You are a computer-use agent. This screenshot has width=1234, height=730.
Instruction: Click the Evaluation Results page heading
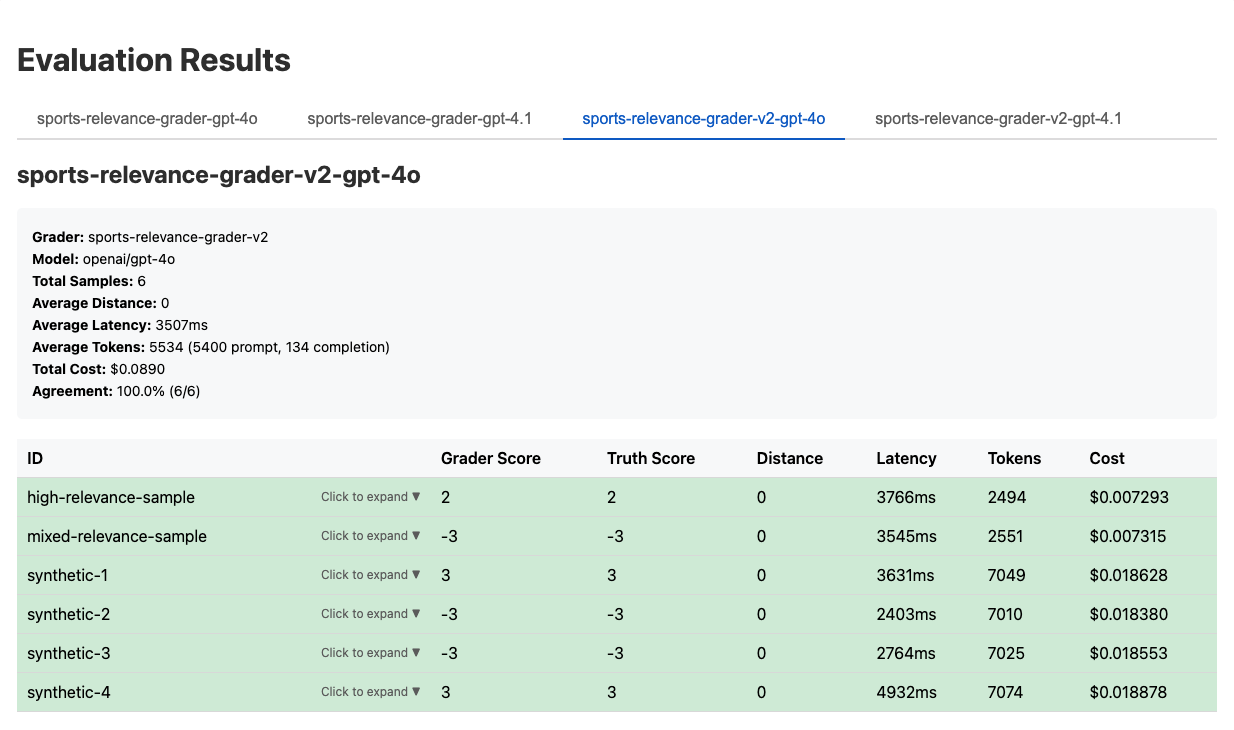(x=154, y=61)
